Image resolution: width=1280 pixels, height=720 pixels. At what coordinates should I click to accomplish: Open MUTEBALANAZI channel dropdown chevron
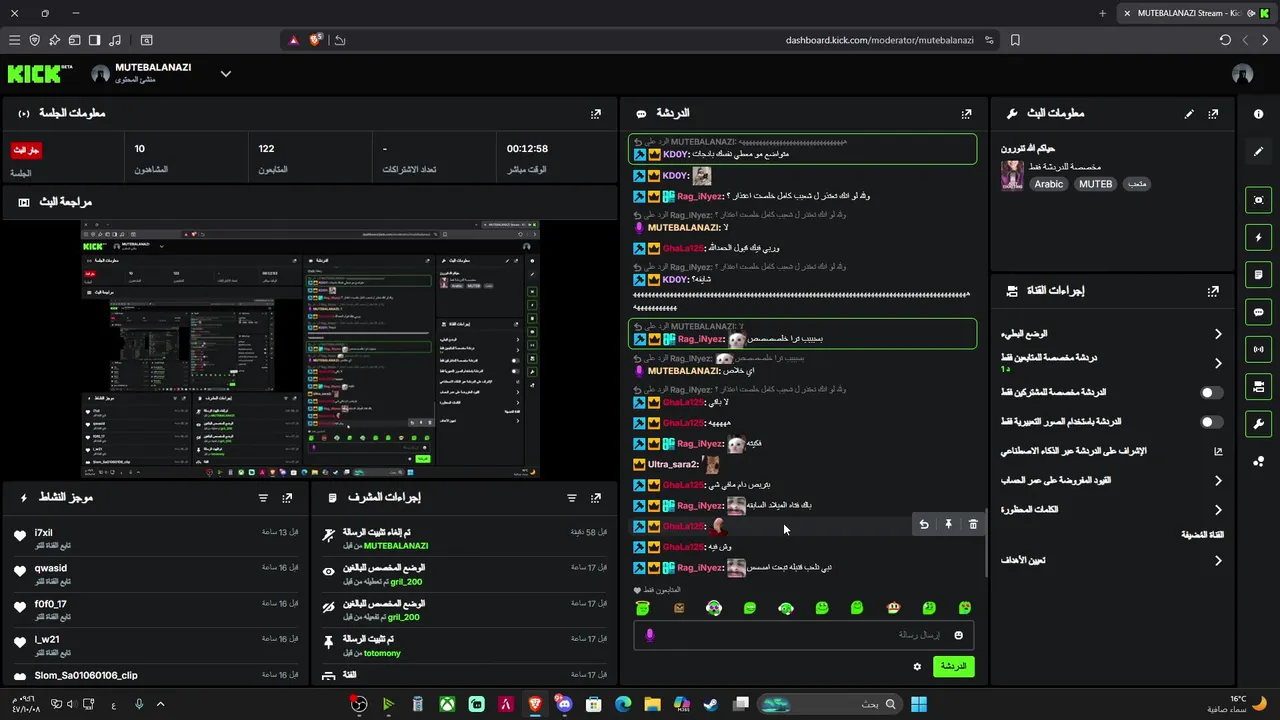[226, 74]
